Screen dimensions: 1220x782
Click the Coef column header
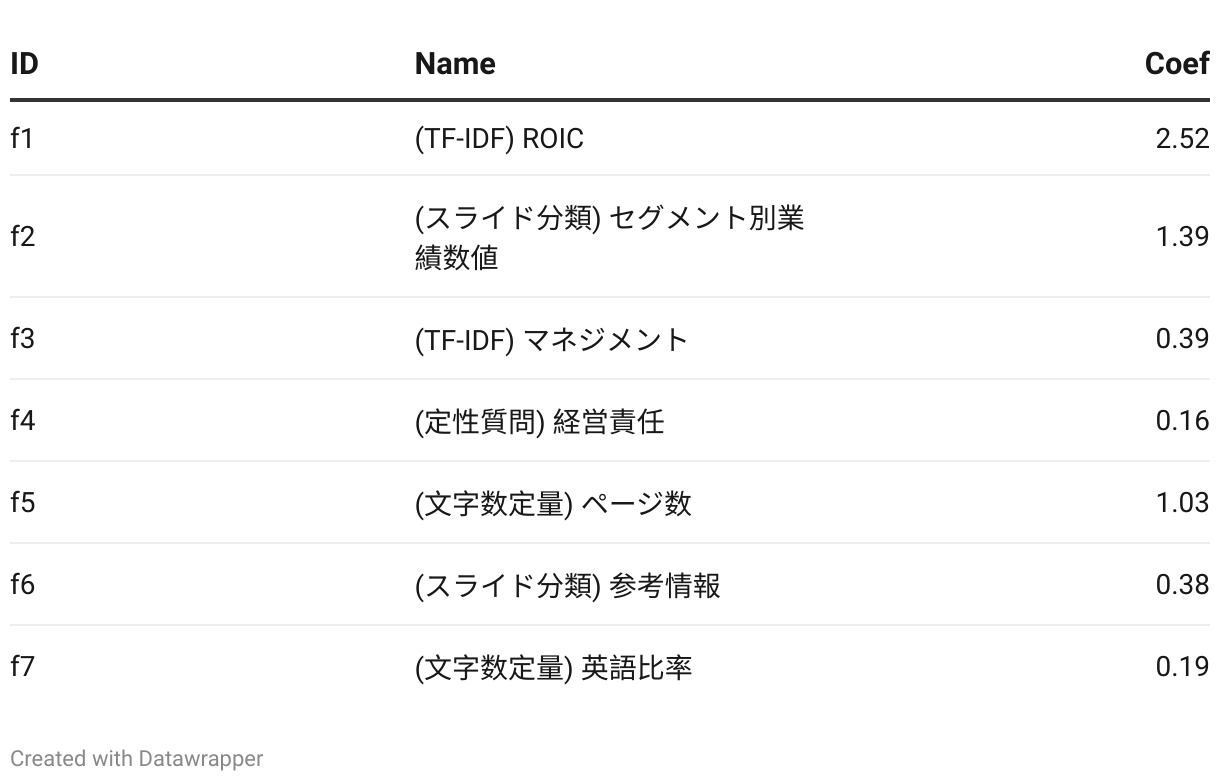1177,64
